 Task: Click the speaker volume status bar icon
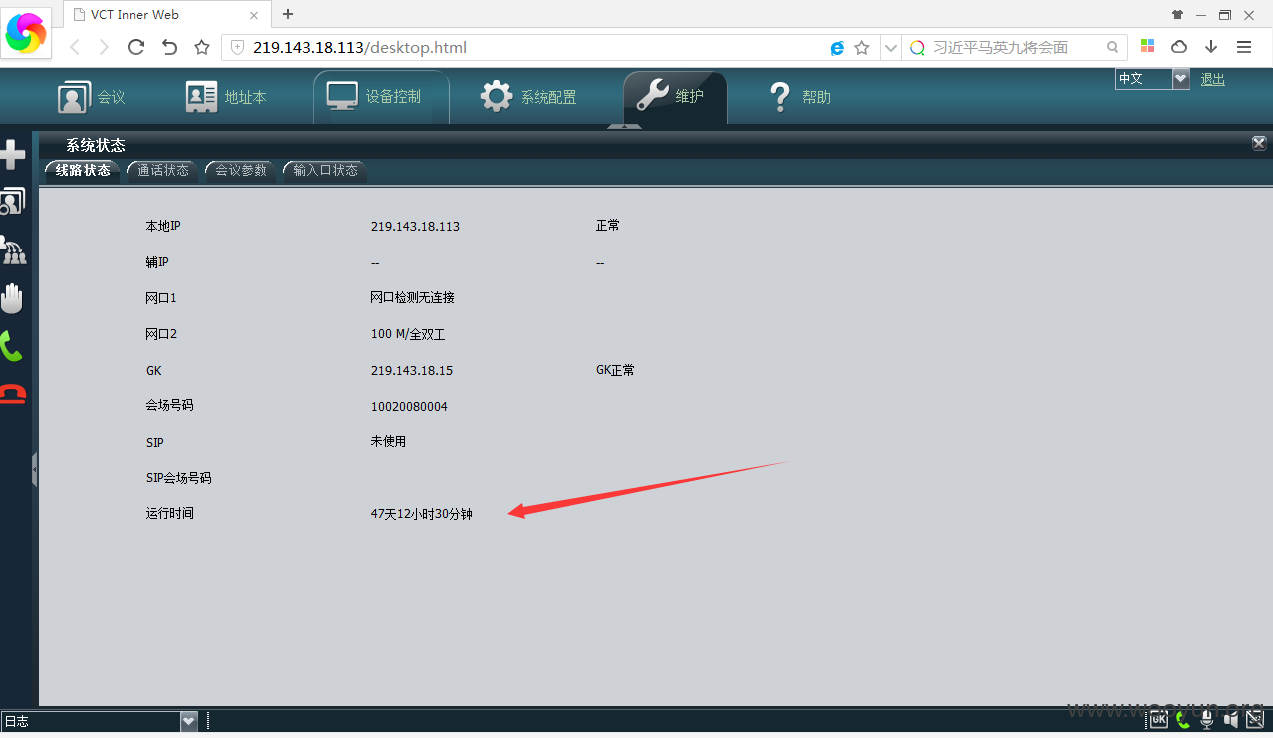tap(1231, 719)
